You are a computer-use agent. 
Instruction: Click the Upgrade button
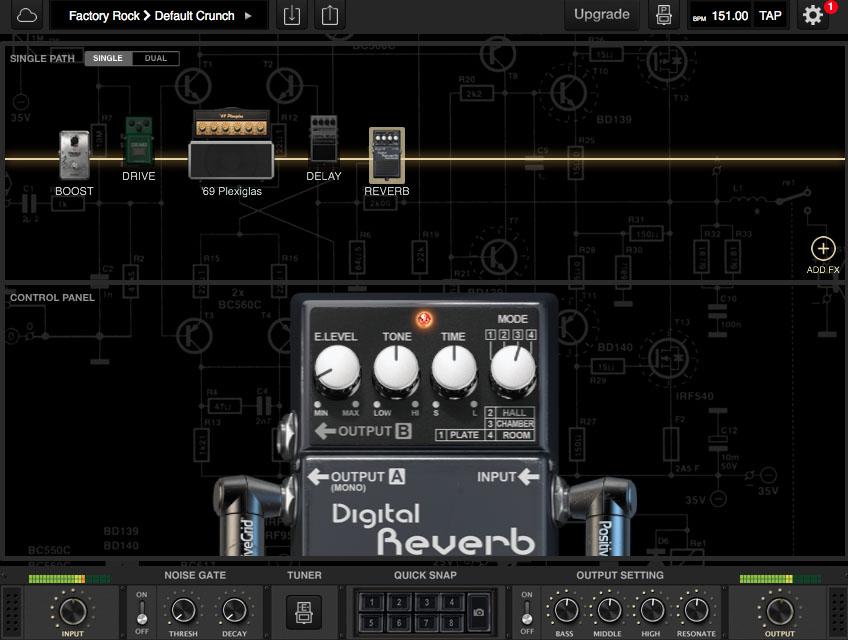coord(601,15)
